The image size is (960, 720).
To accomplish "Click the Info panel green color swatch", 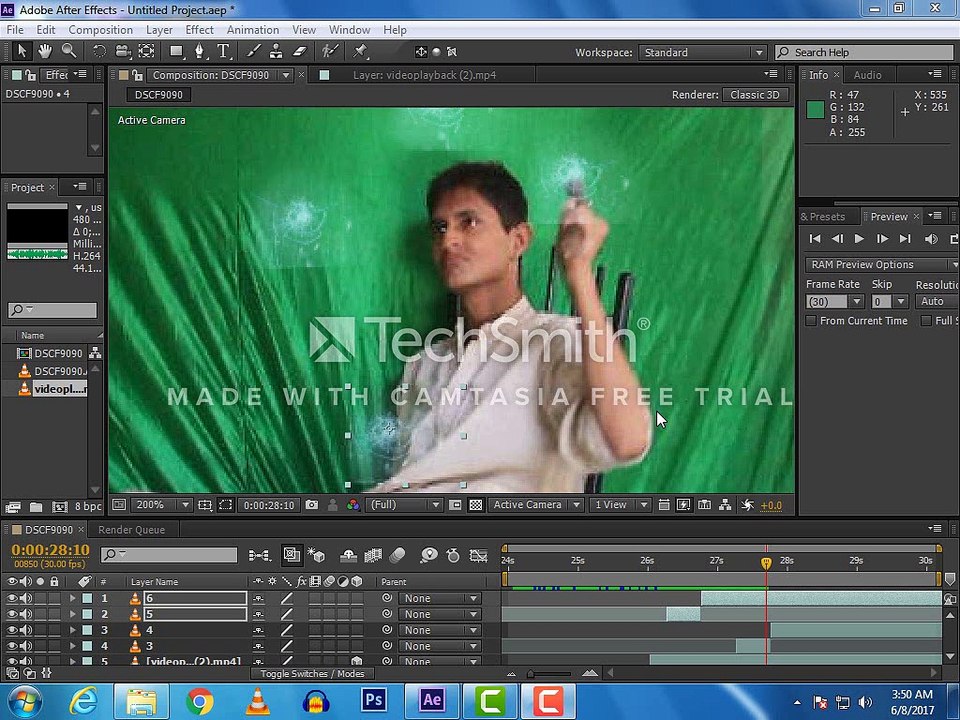I will [816, 110].
